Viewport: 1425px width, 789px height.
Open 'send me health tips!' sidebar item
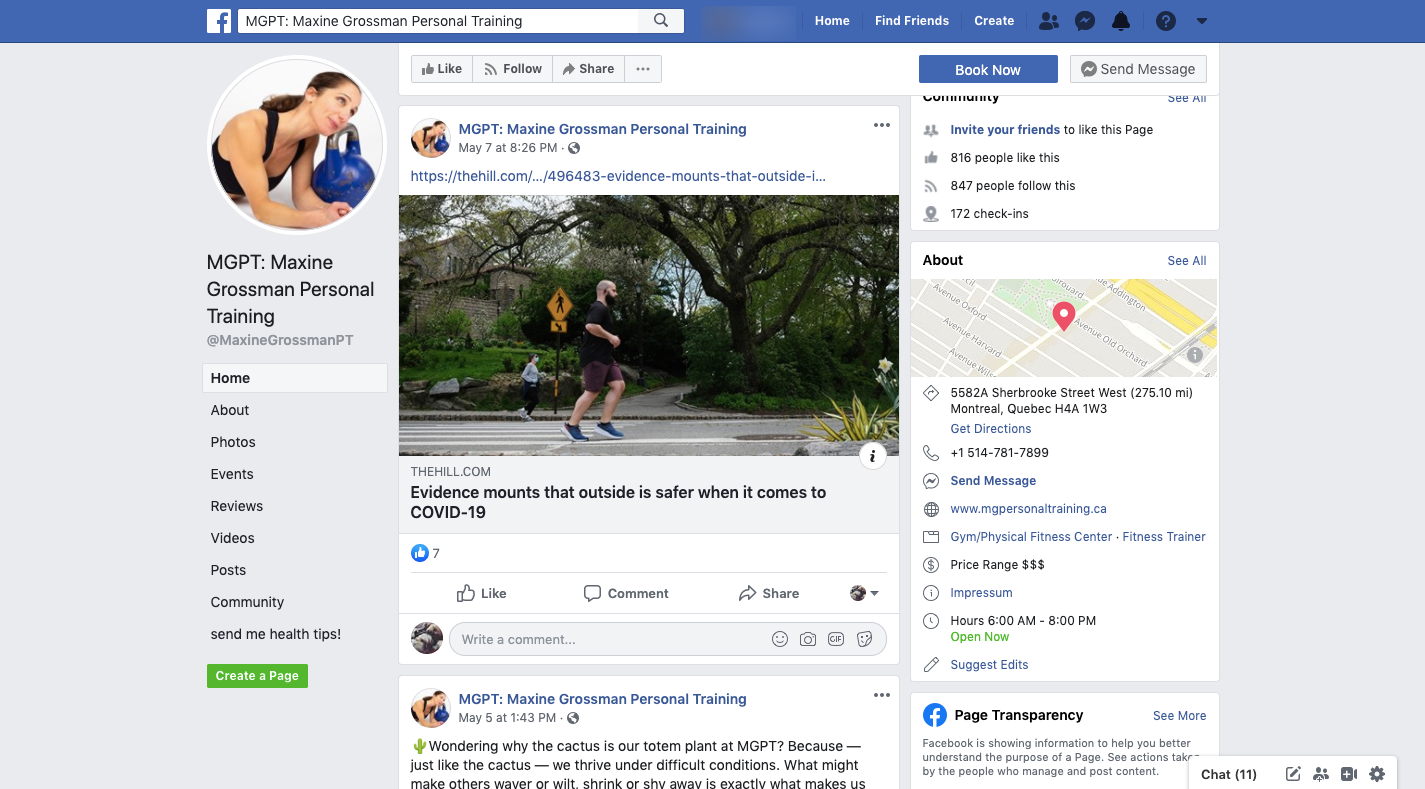point(276,634)
